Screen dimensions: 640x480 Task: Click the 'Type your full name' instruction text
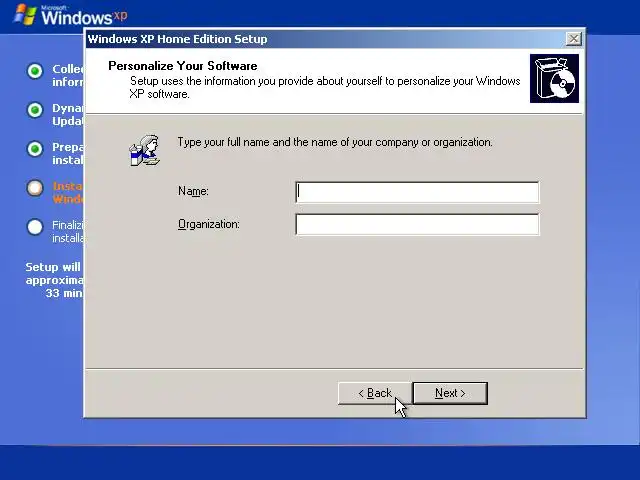[x=335, y=142]
